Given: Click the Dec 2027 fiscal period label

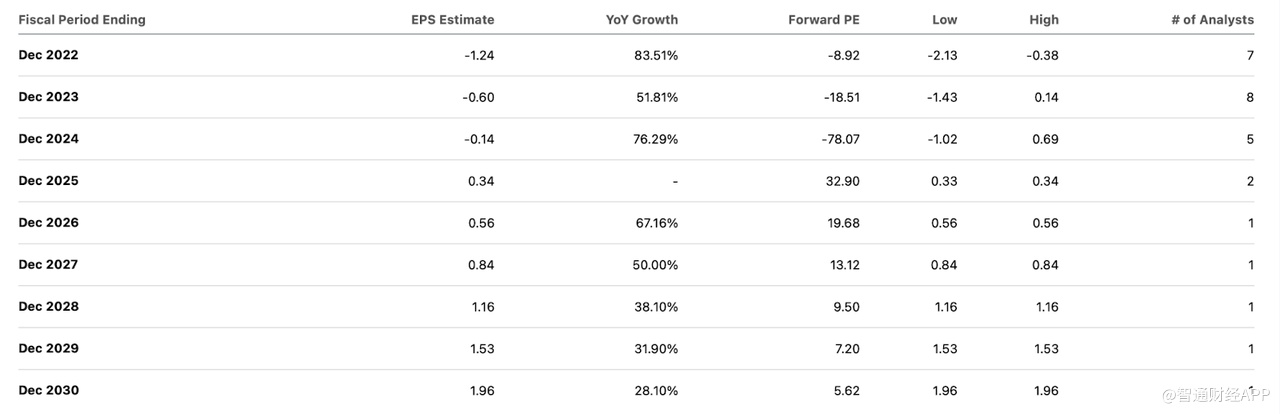Looking at the screenshot, I should [48, 265].
